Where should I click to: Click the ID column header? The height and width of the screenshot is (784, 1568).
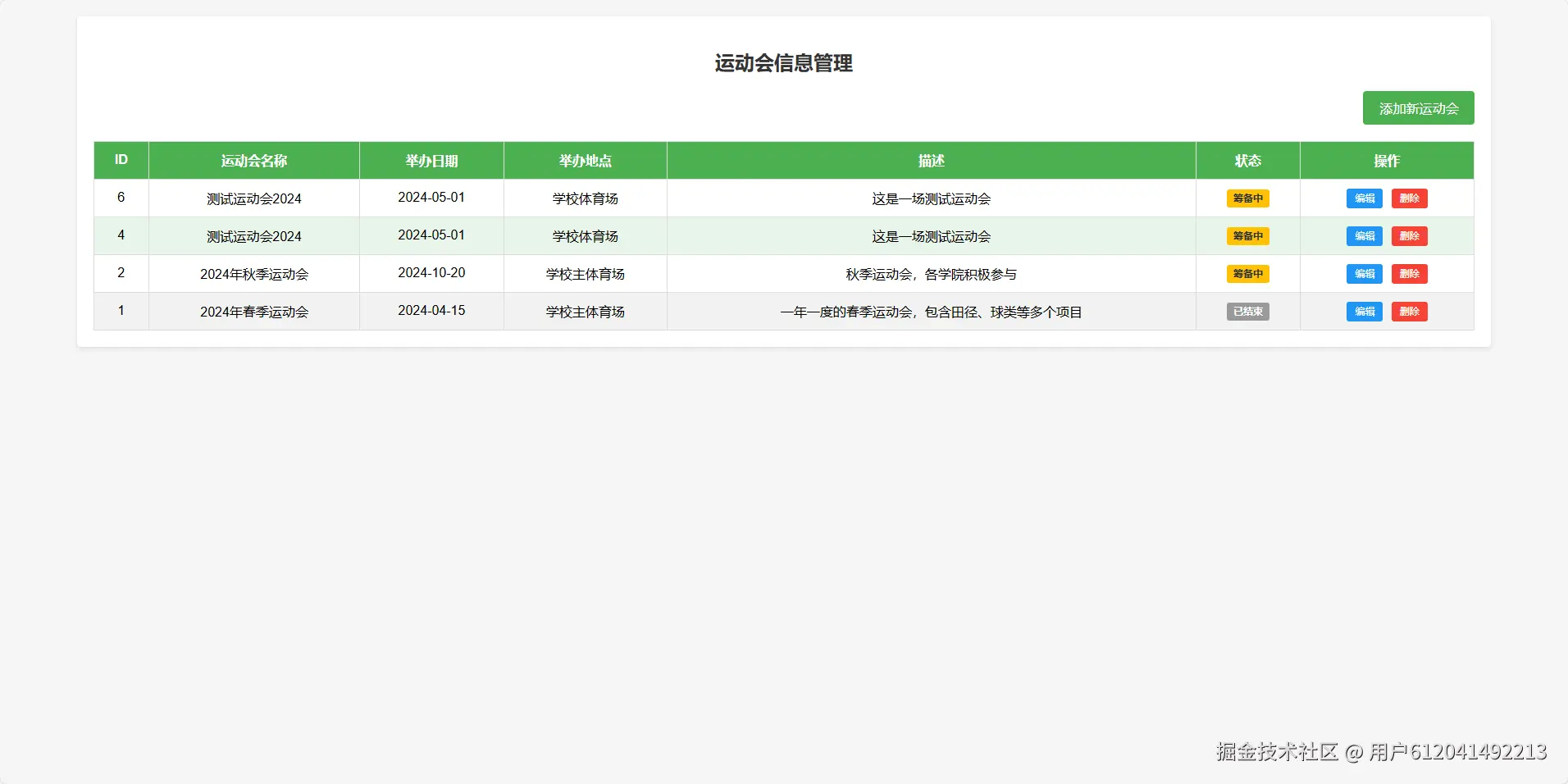pyautogui.click(x=121, y=160)
